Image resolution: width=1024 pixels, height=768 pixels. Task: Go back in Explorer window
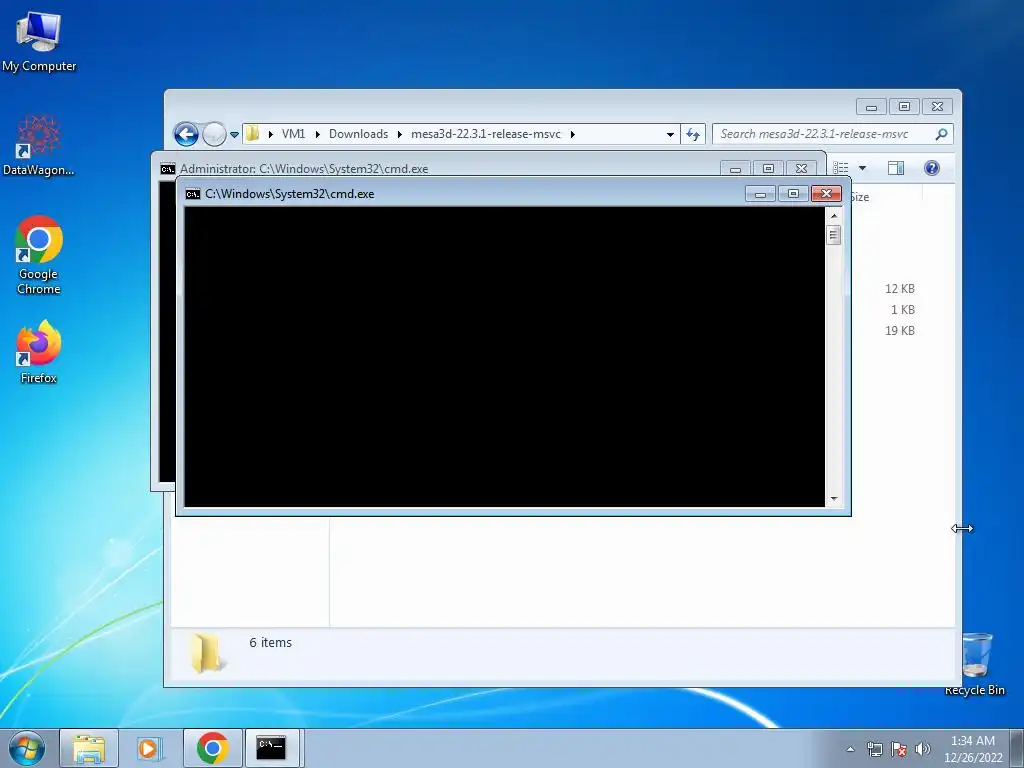pyautogui.click(x=186, y=135)
